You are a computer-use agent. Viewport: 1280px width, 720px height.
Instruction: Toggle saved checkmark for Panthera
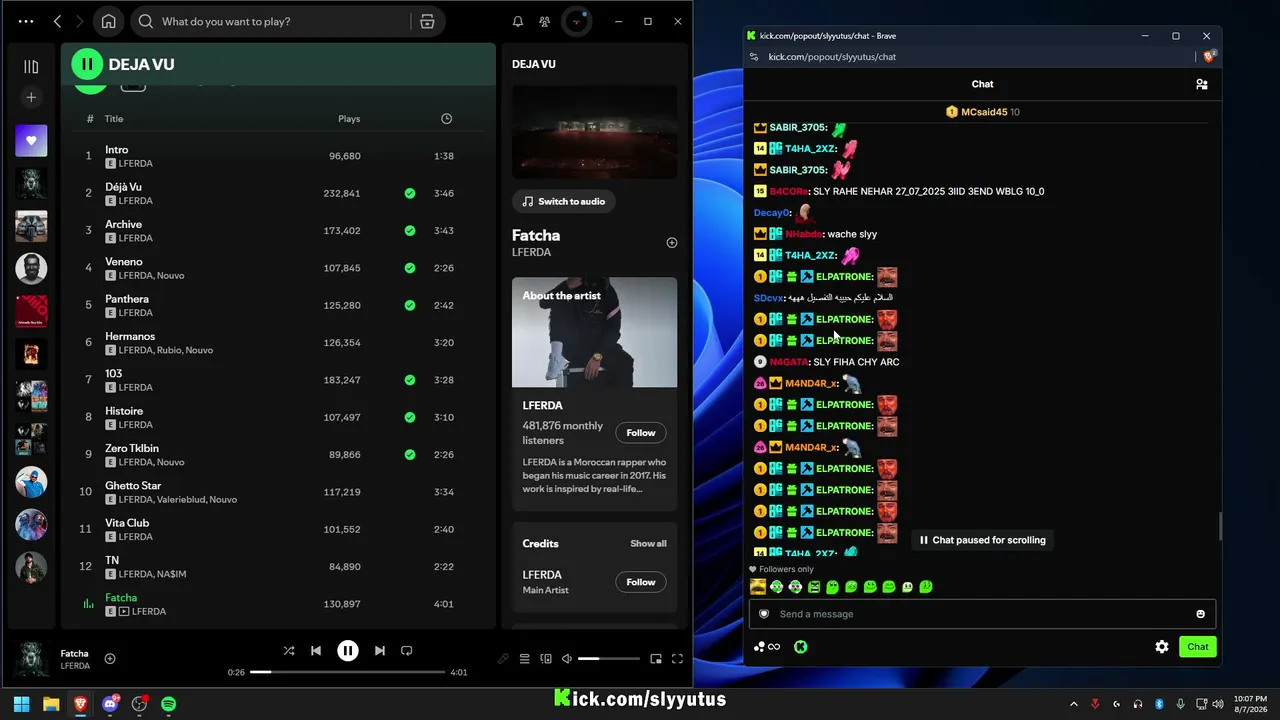point(410,305)
